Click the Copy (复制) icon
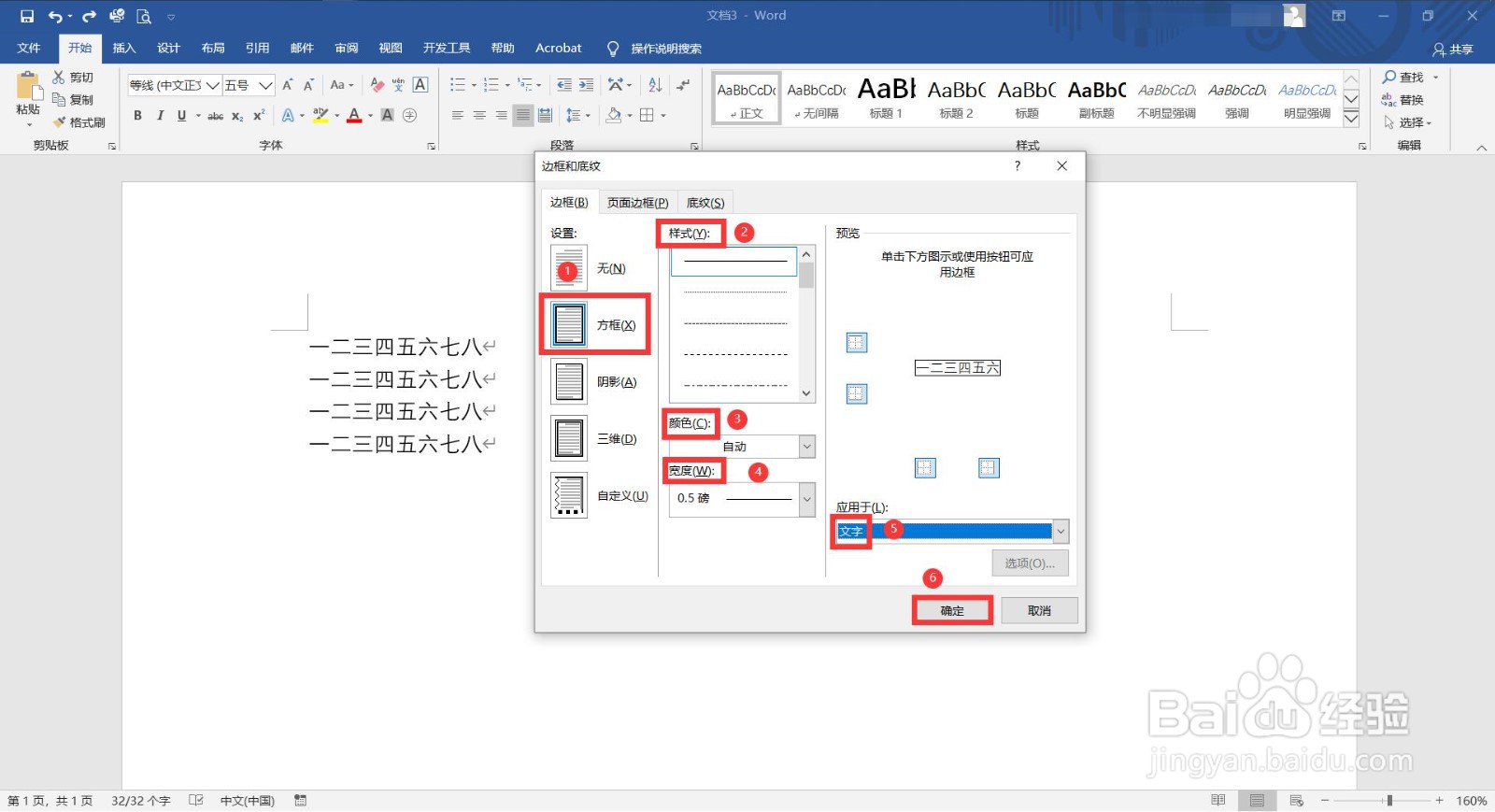The height and width of the screenshot is (812, 1495). pyautogui.click(x=59, y=100)
